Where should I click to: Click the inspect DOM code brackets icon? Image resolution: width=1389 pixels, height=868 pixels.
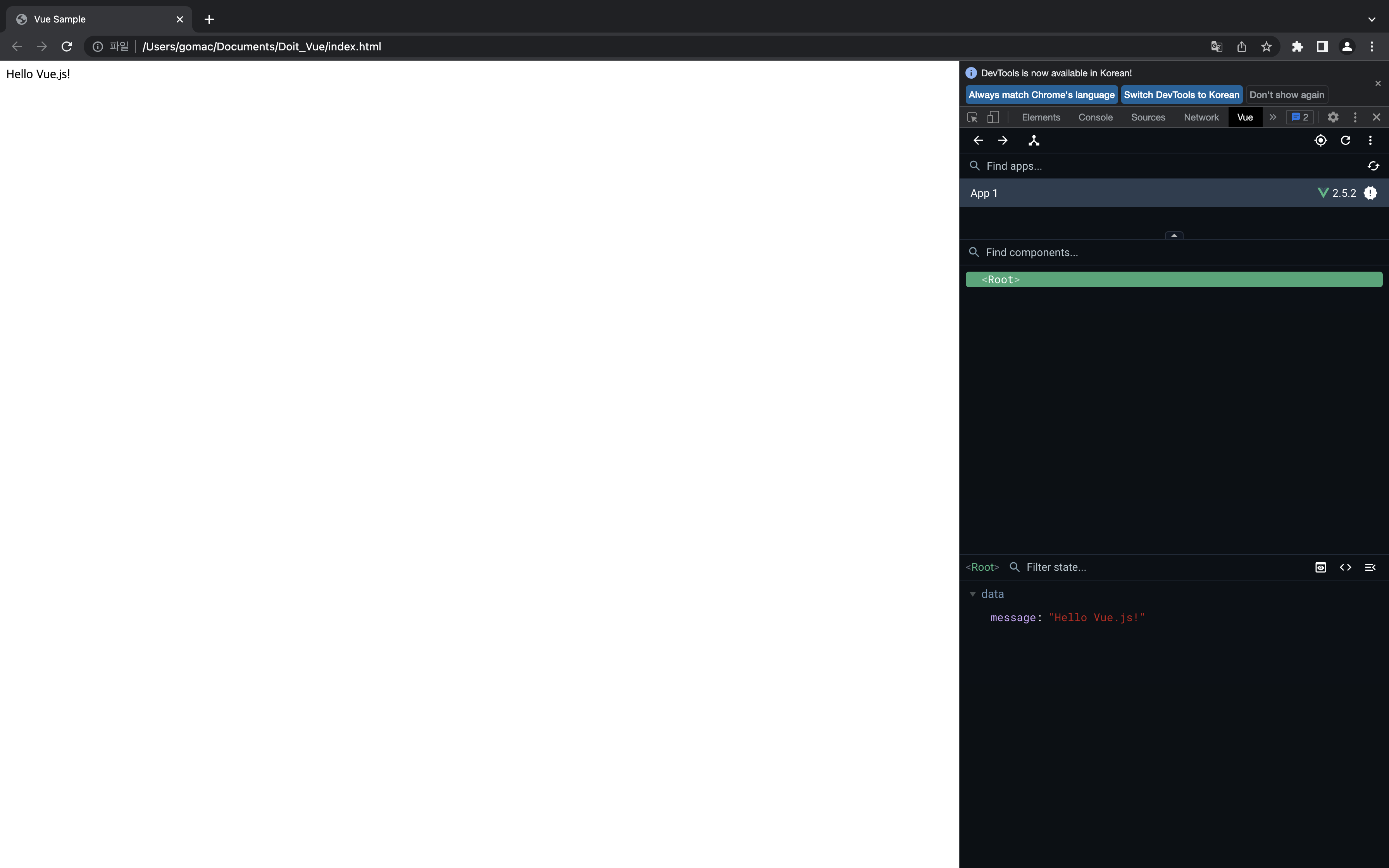pyautogui.click(x=1345, y=567)
